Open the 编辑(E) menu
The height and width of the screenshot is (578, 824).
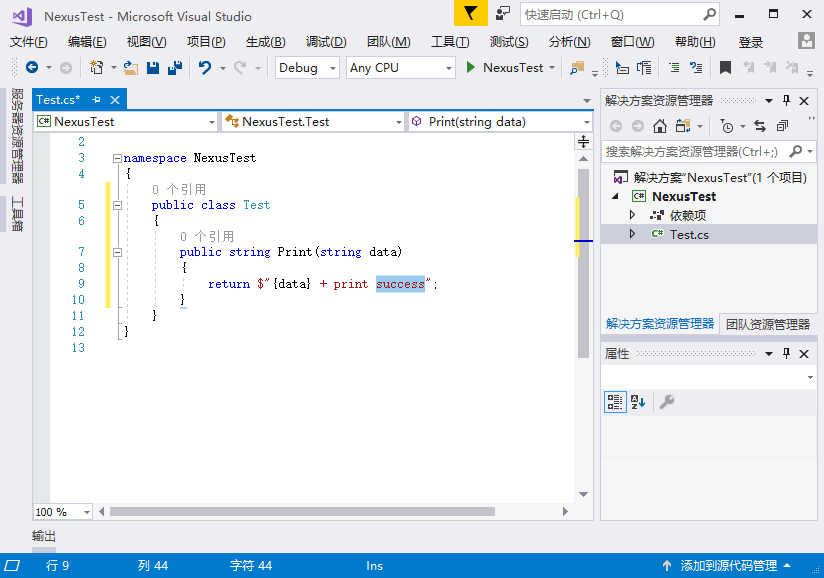tap(87, 42)
